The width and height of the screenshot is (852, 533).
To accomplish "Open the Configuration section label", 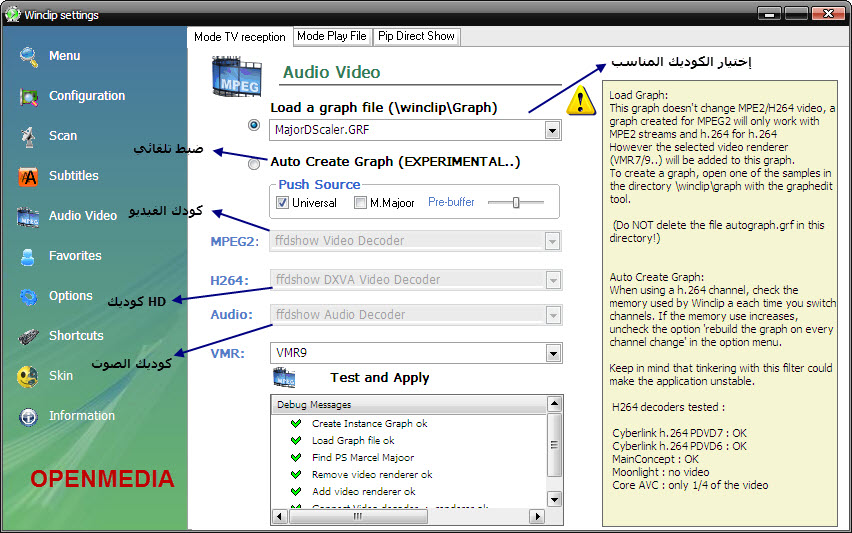I will point(87,96).
